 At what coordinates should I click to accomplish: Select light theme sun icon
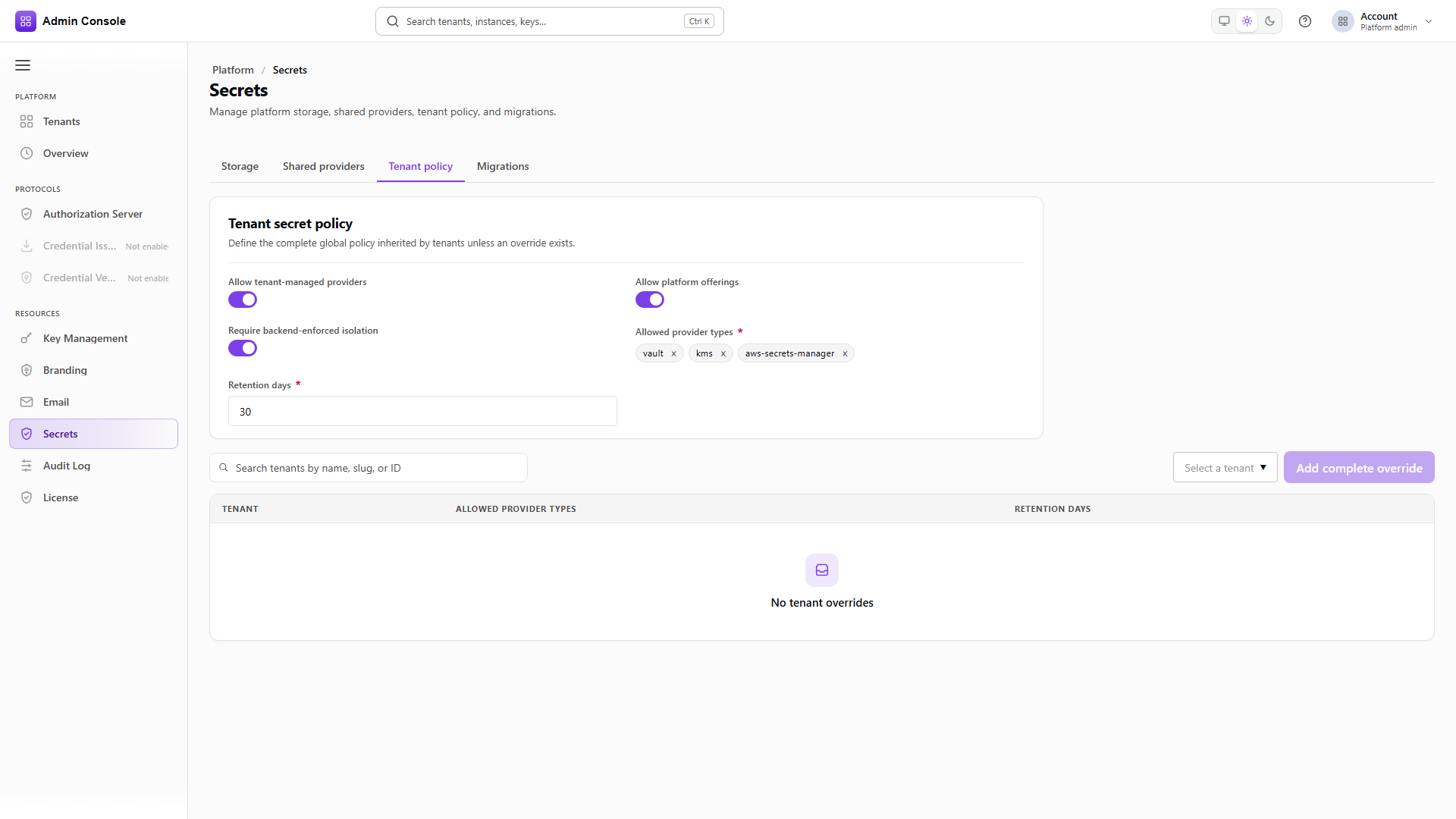click(1247, 21)
